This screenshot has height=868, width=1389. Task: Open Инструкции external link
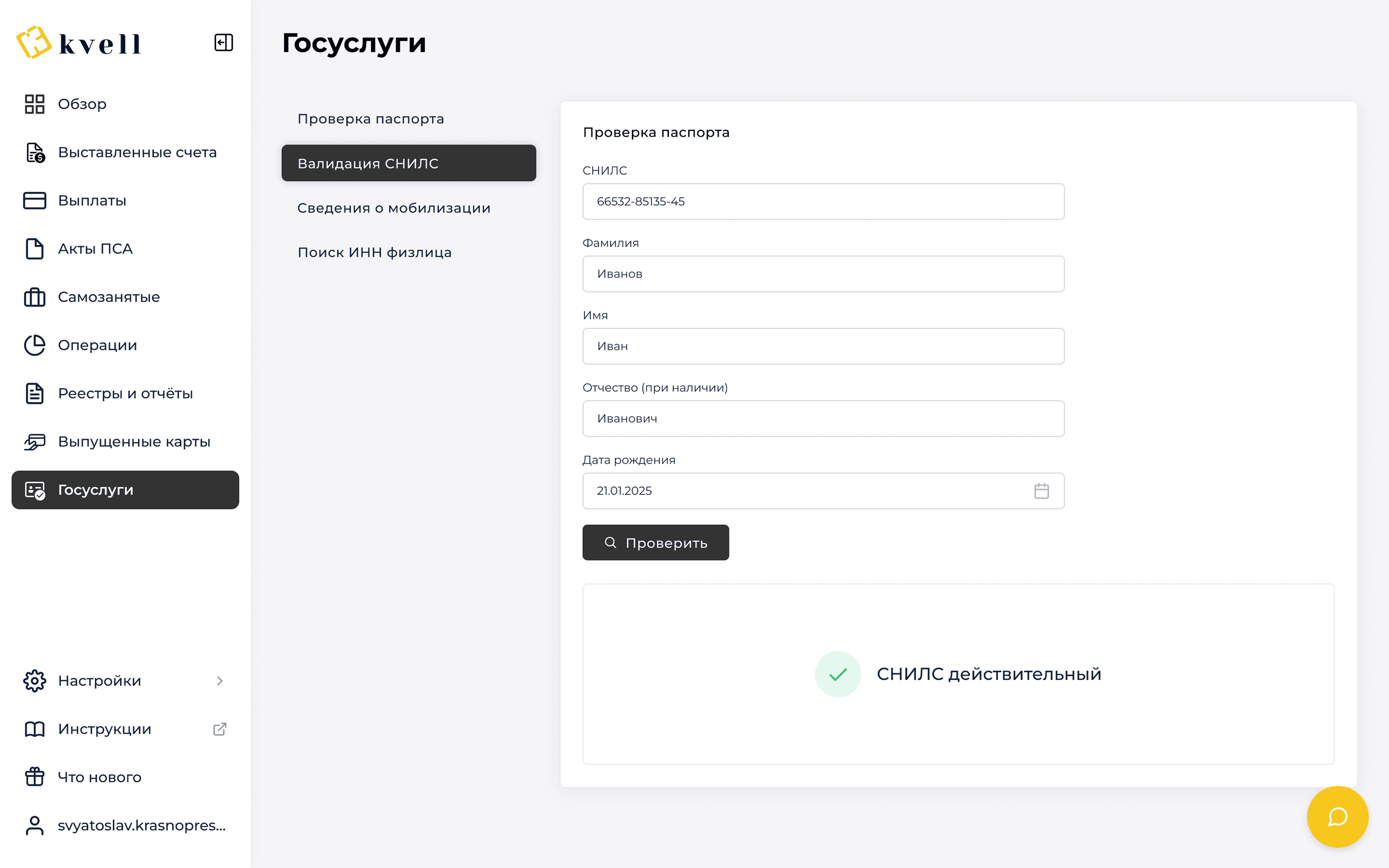click(x=219, y=729)
